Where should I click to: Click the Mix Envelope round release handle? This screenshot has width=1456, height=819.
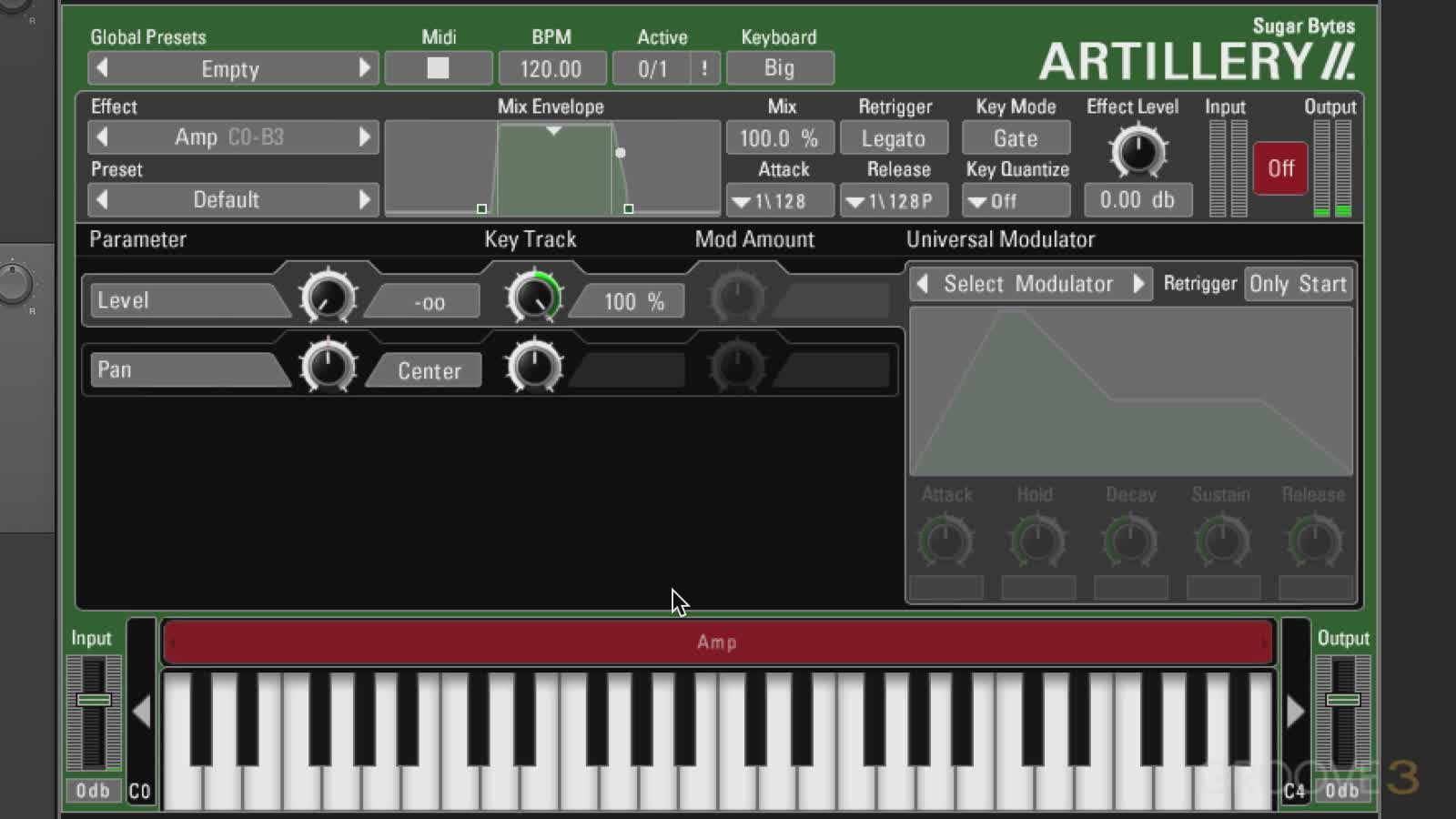pyautogui.click(x=621, y=153)
